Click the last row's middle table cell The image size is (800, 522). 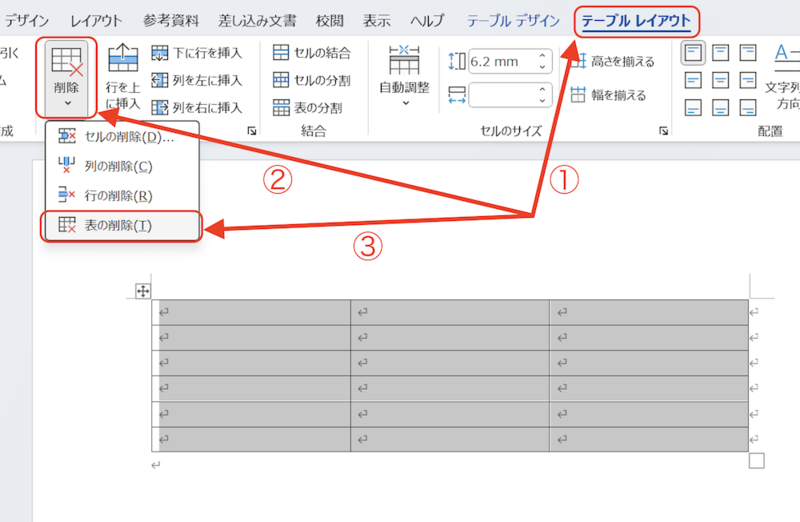coord(450,439)
